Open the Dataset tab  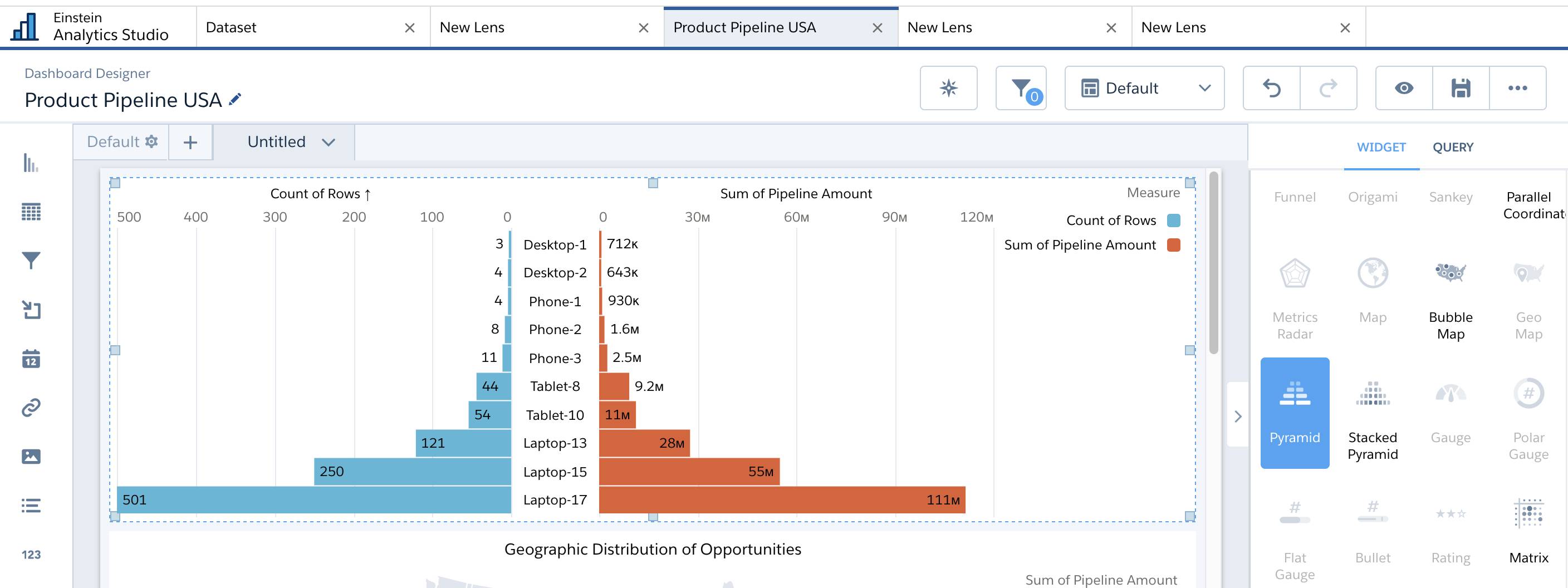coord(231,27)
